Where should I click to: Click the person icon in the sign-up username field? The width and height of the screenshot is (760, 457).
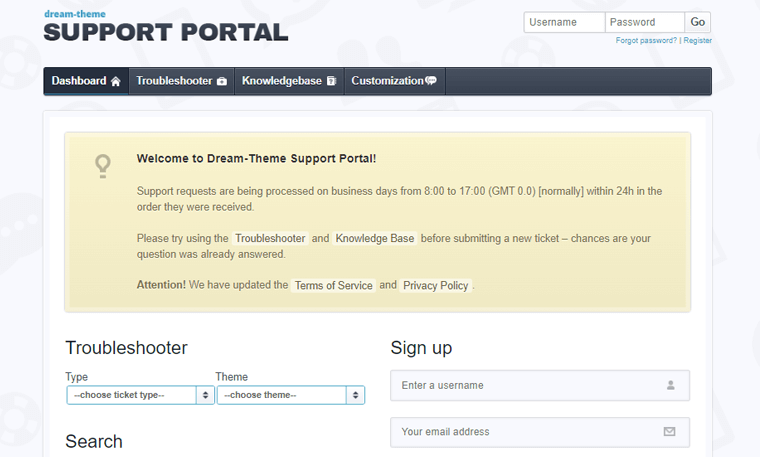click(670, 385)
